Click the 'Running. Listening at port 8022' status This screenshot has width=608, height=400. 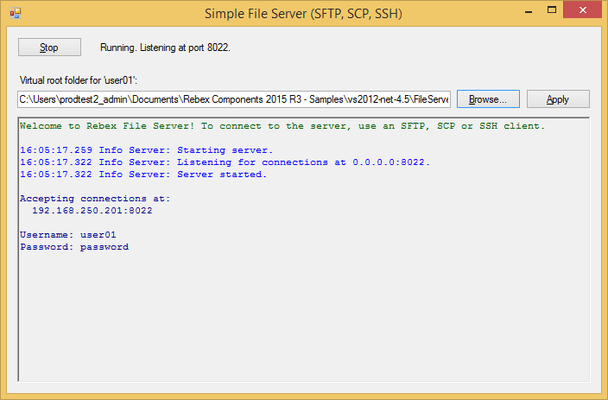click(166, 47)
